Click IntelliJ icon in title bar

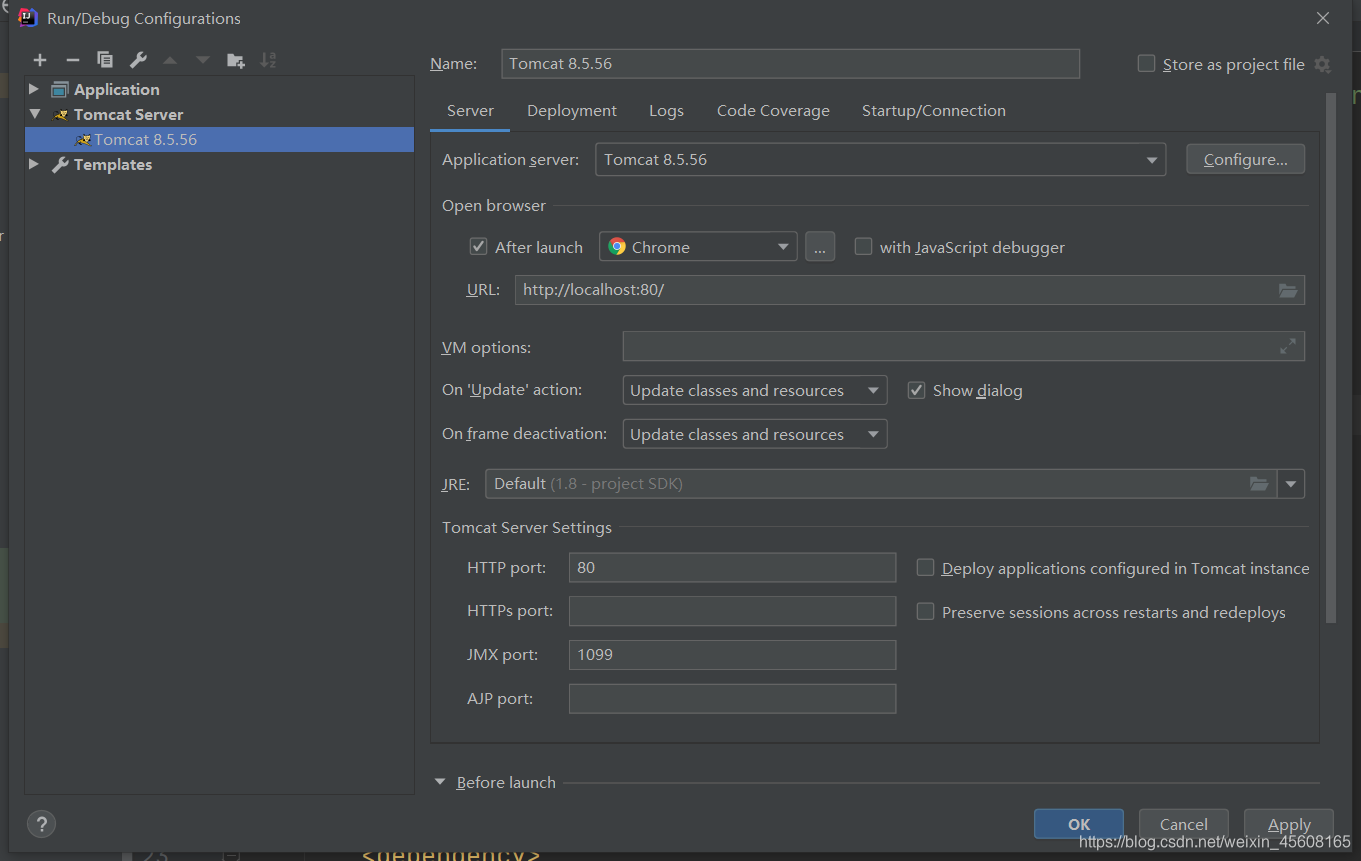pyautogui.click(x=28, y=17)
